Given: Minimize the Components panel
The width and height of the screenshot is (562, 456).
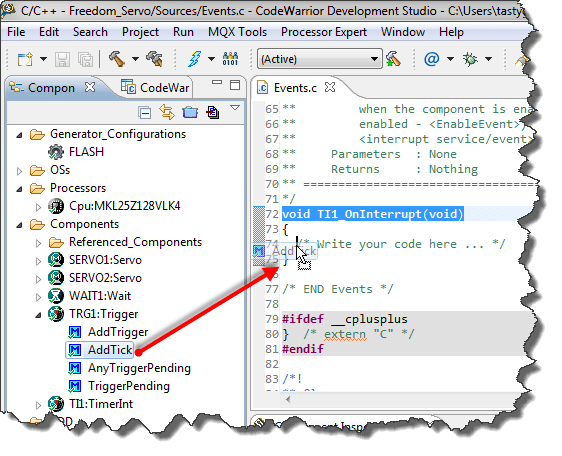Looking at the screenshot, I should click(217, 82).
